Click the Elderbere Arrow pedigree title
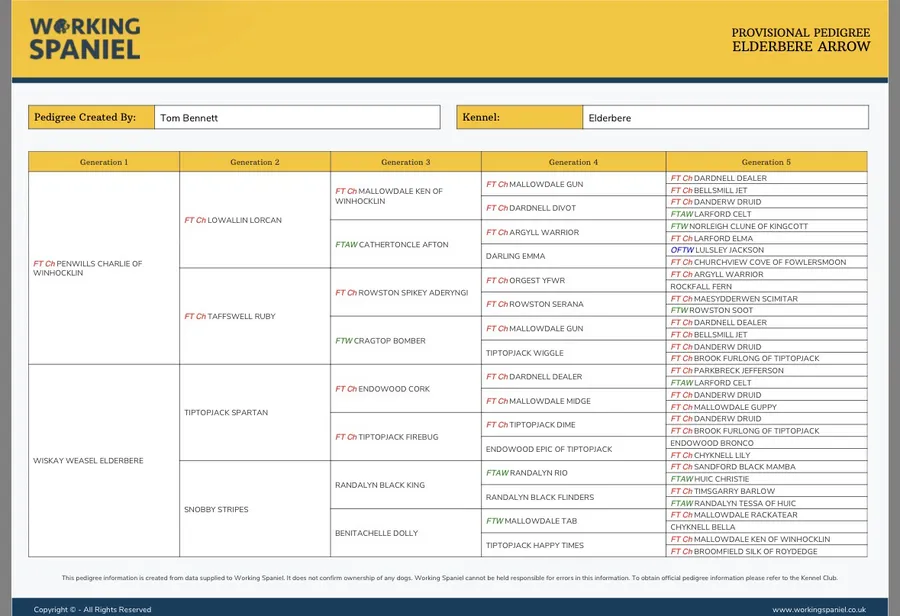This screenshot has height=616, width=900. pyautogui.click(x=800, y=46)
